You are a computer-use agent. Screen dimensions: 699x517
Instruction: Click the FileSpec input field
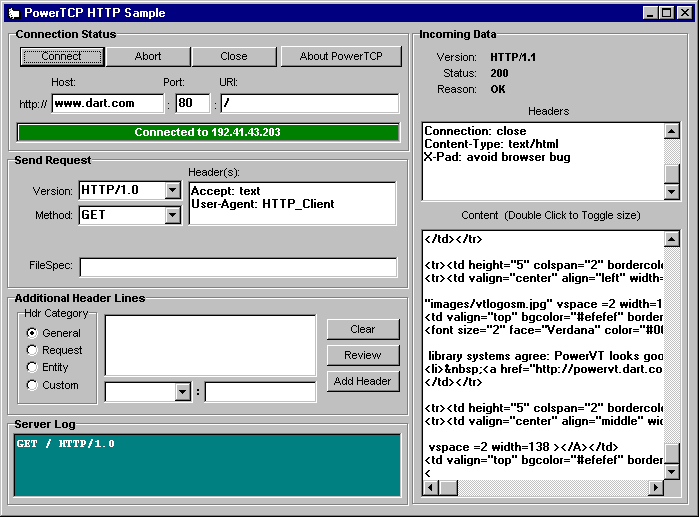(x=238, y=267)
